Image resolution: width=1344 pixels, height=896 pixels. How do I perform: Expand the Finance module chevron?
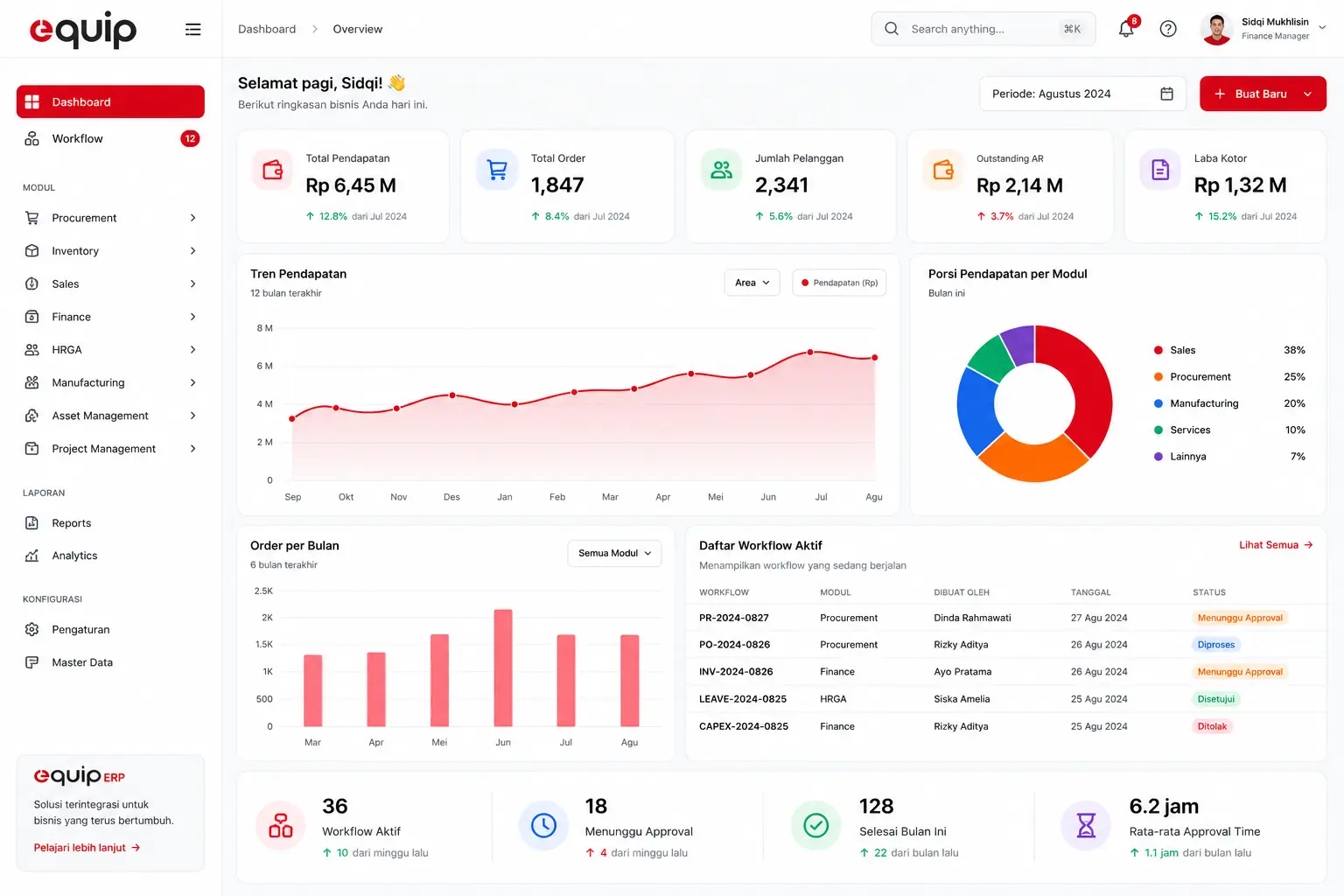coord(193,317)
